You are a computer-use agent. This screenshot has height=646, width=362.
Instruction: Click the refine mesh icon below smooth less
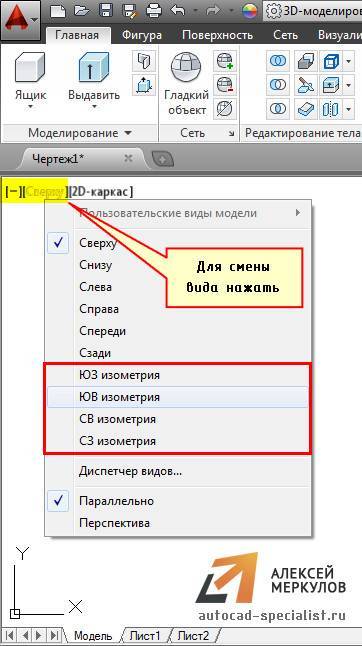[x=225, y=109]
